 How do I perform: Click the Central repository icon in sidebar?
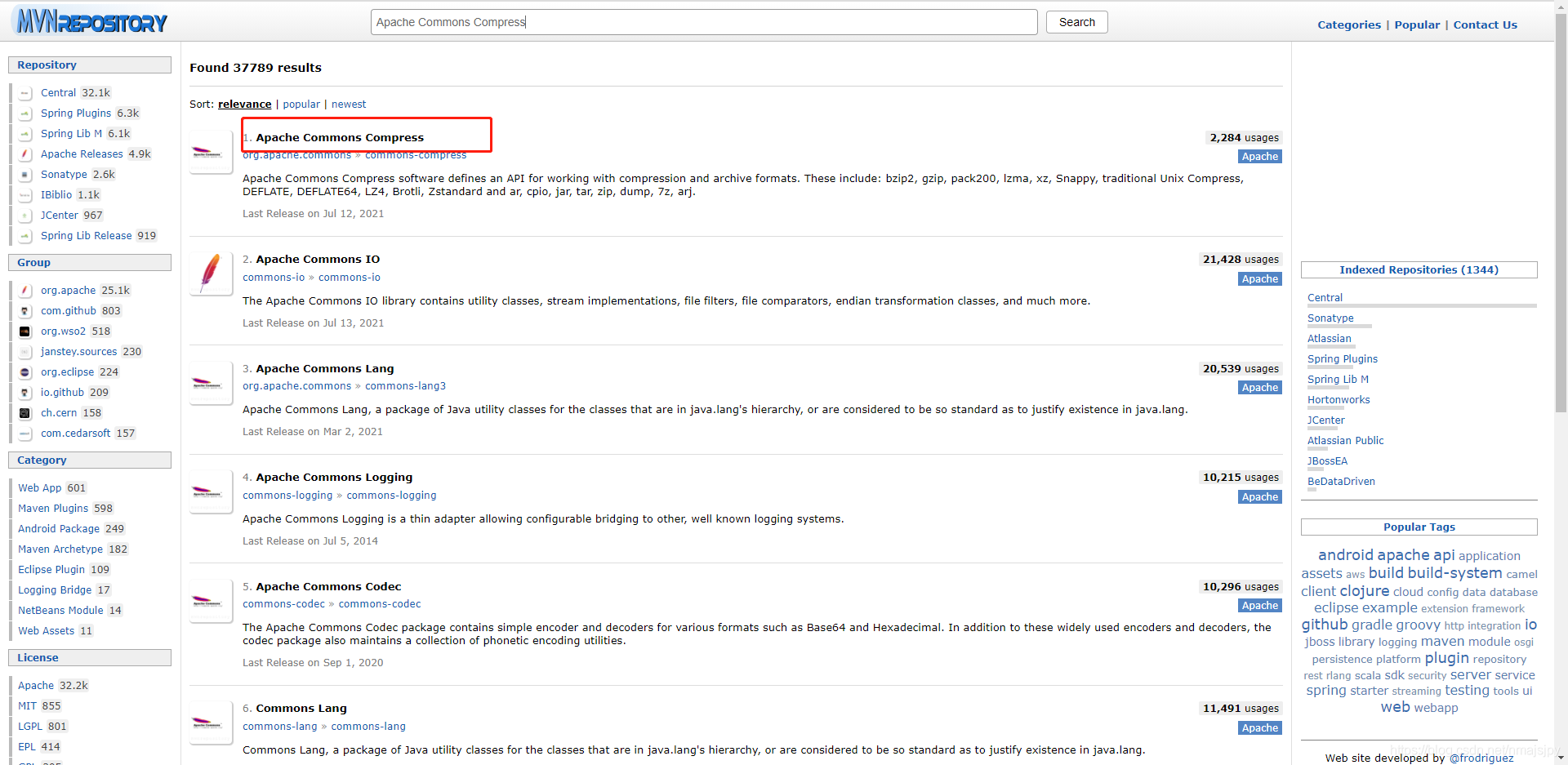click(x=25, y=93)
